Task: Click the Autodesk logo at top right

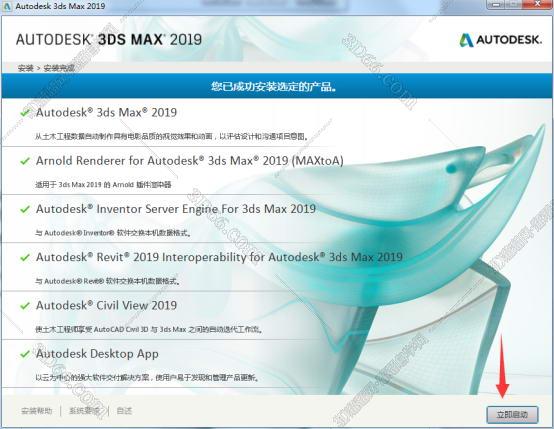Action: 500,40
